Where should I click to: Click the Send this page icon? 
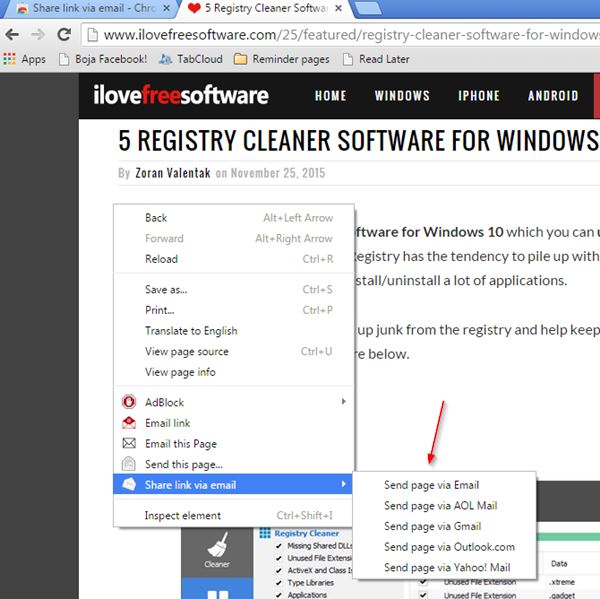coord(129,464)
